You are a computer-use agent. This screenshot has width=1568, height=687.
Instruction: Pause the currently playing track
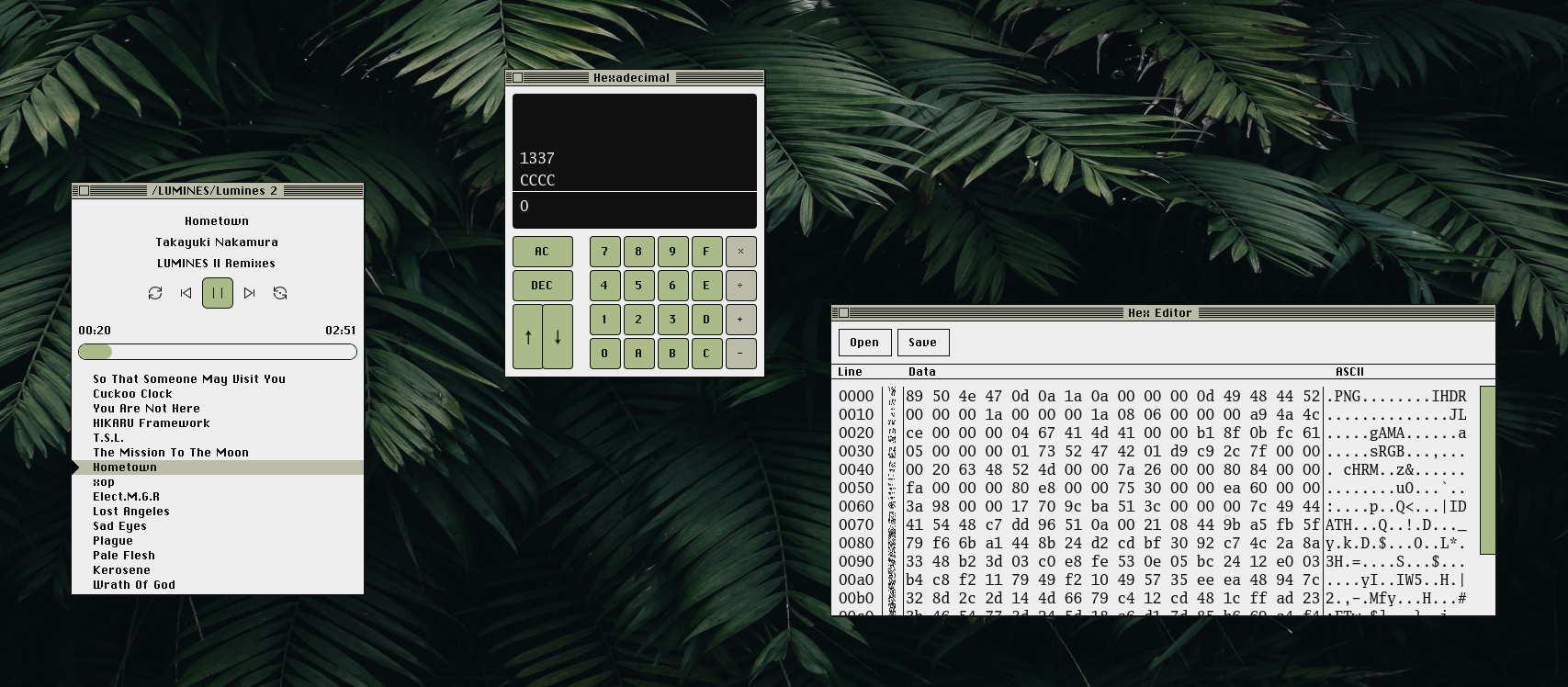coord(218,293)
